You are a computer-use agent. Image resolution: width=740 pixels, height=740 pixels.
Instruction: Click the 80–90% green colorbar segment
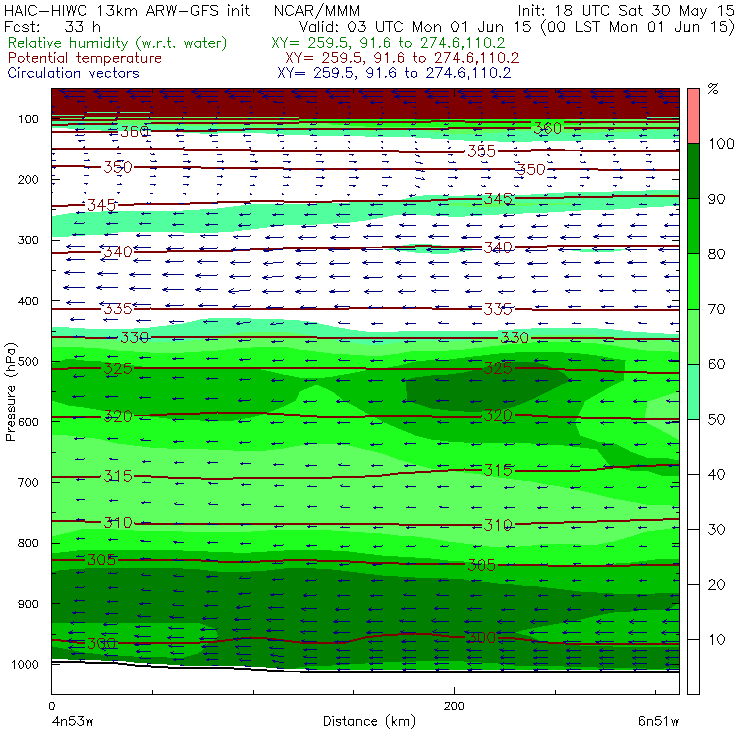pos(693,226)
